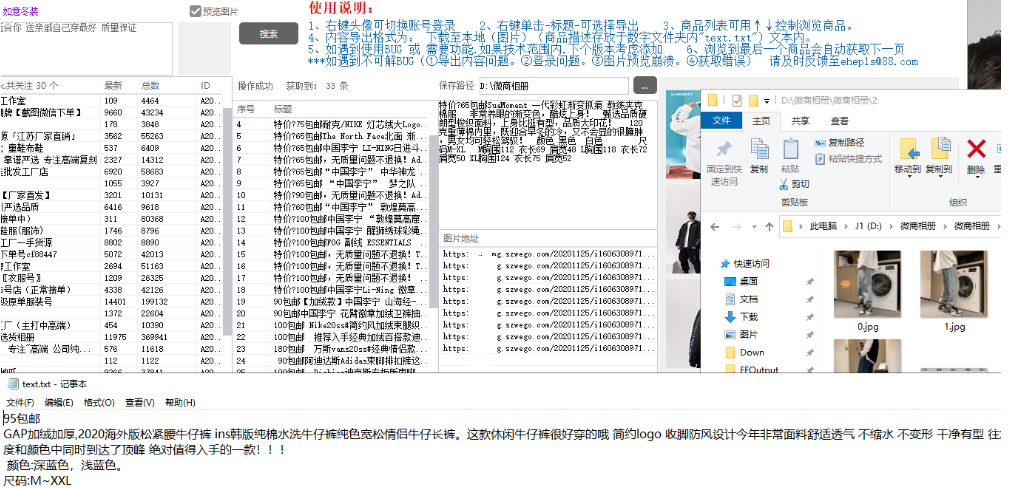
Task: Open the recent locations dropdown chevron in Explorer
Action: [753, 227]
